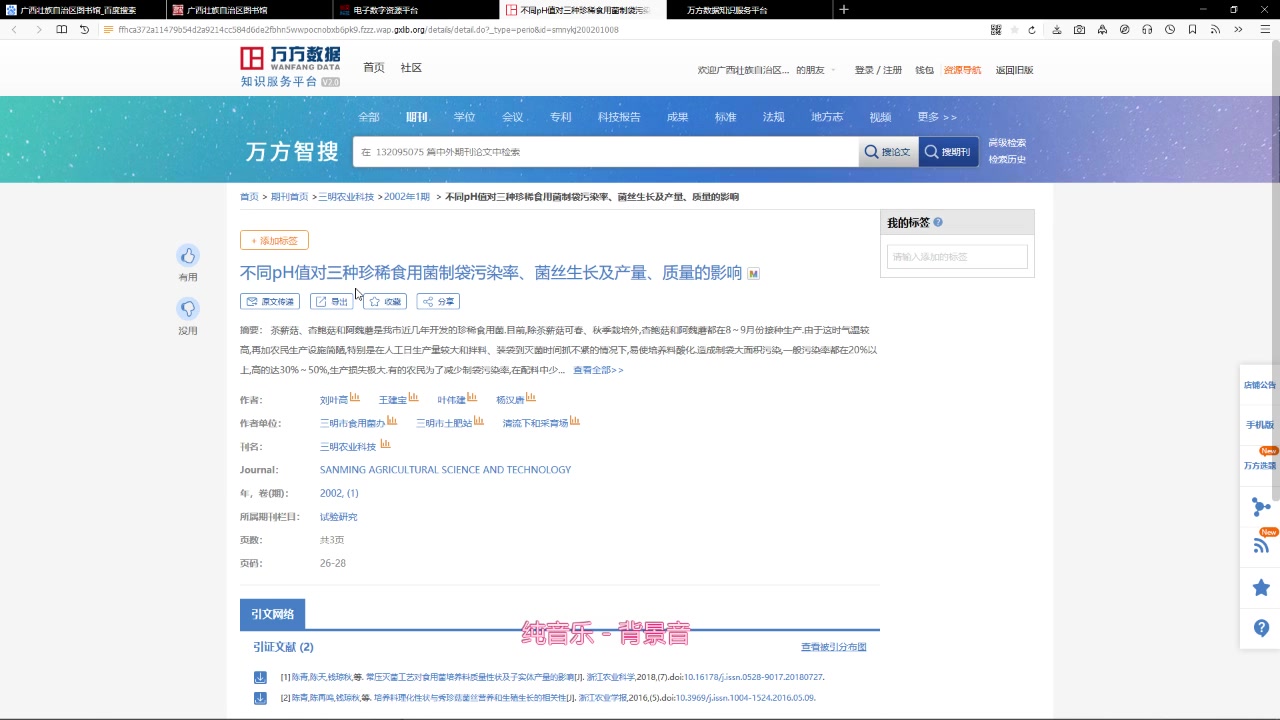Open the 引文网络 tab
1280x720 pixels.
point(273,614)
